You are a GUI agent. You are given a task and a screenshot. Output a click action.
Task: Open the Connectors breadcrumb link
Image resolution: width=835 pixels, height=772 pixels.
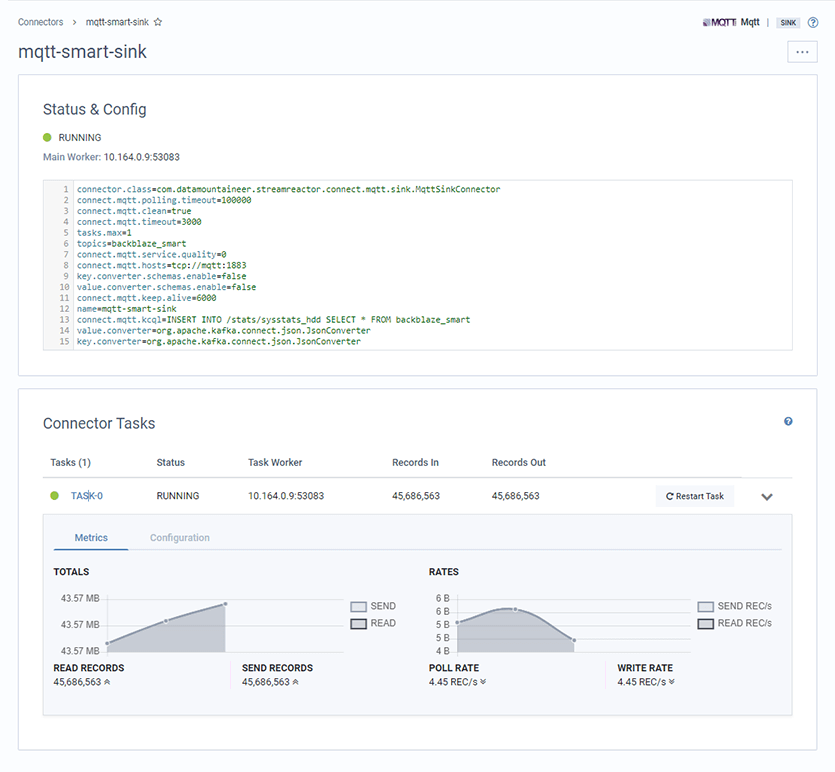40,21
